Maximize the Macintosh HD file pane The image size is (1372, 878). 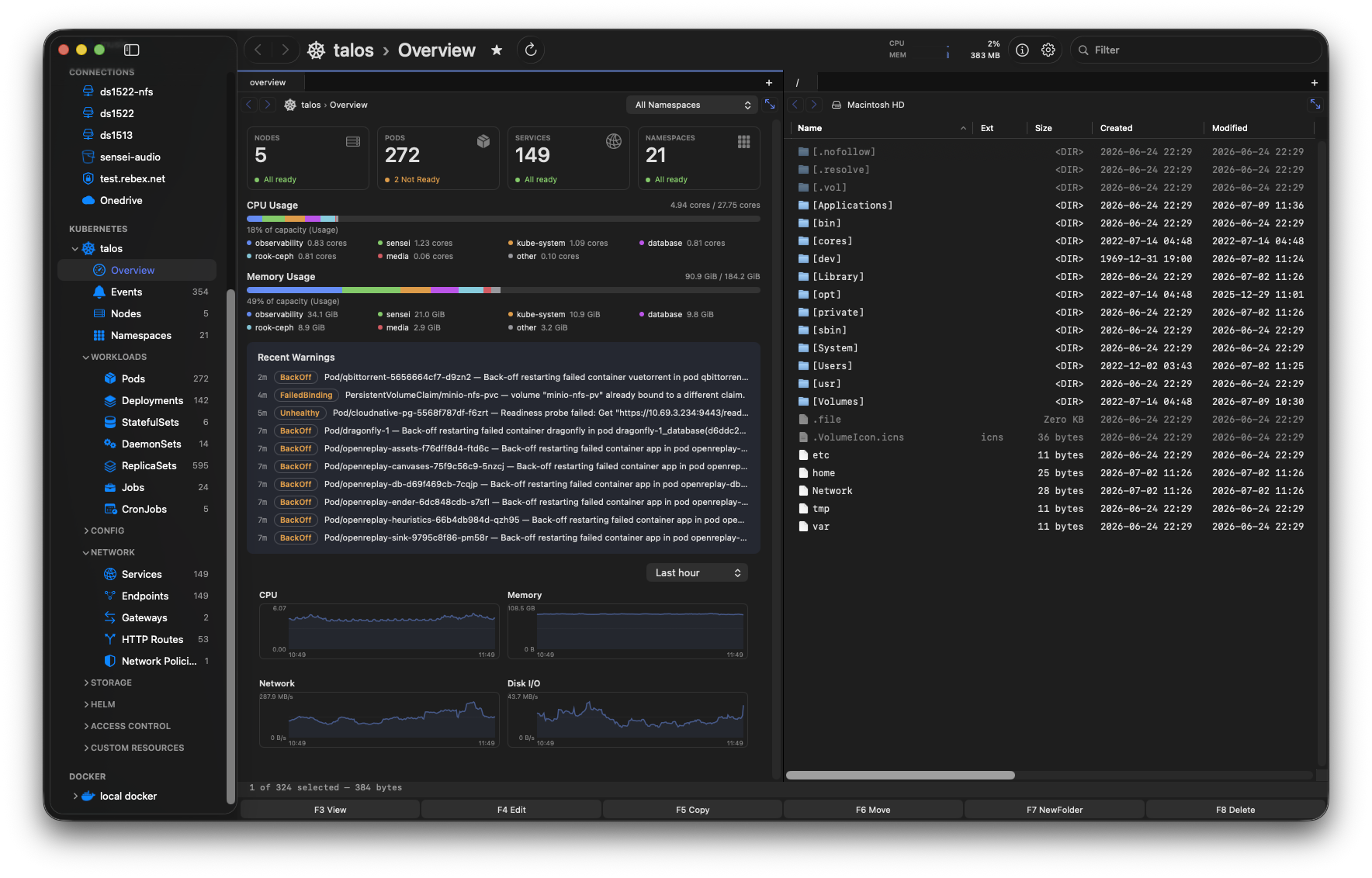pos(1315,104)
